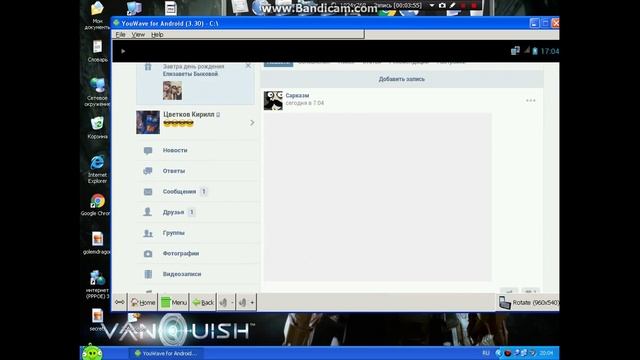The height and width of the screenshot is (360, 640).
Task: Click the gift icon in the birthday reminder
Action: click(x=148, y=67)
